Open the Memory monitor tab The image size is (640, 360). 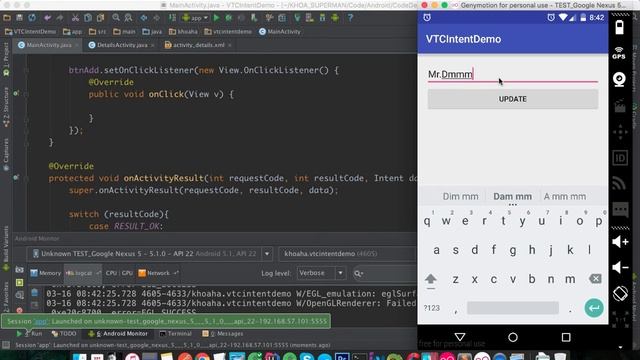click(x=45, y=273)
